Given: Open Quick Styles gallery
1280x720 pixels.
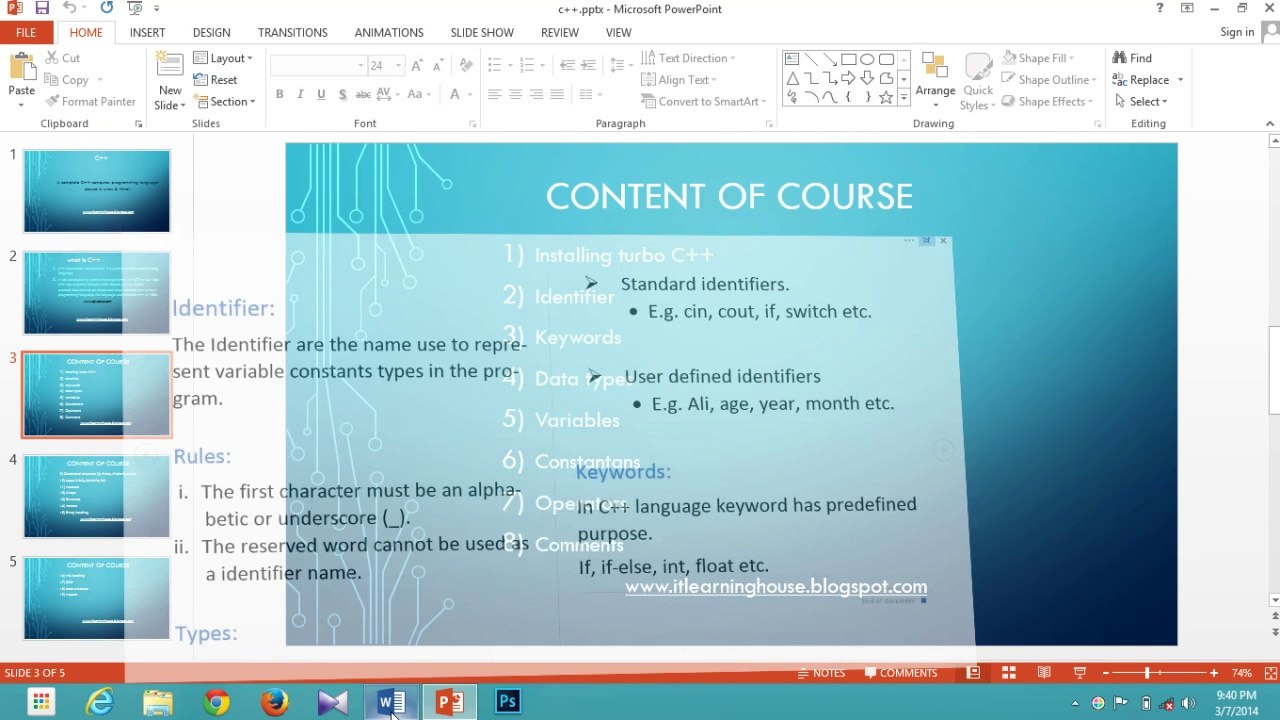Looking at the screenshot, I should click(977, 82).
